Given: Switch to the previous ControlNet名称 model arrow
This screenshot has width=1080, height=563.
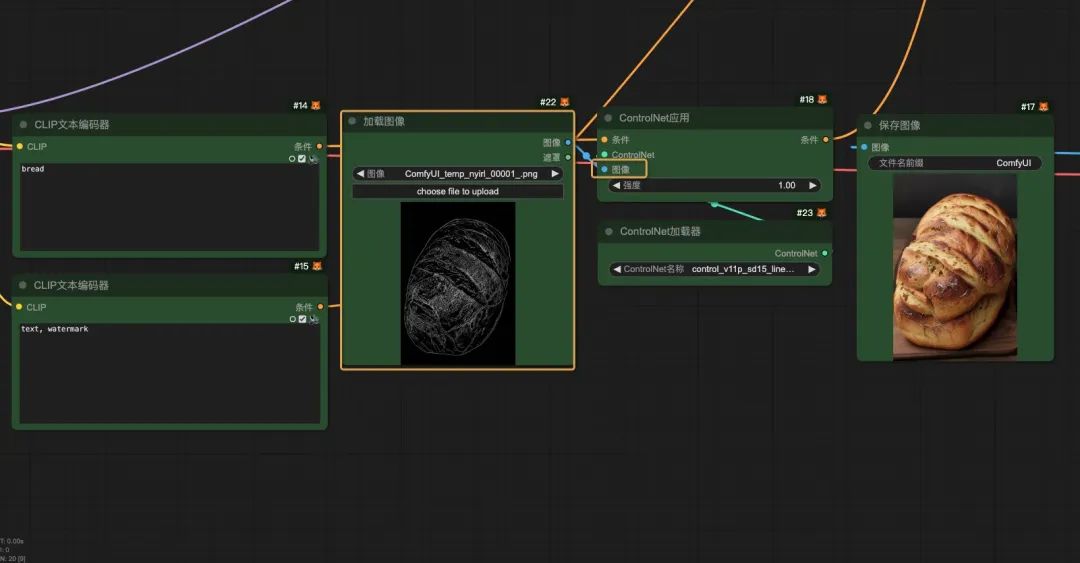Looking at the screenshot, I should (617, 269).
